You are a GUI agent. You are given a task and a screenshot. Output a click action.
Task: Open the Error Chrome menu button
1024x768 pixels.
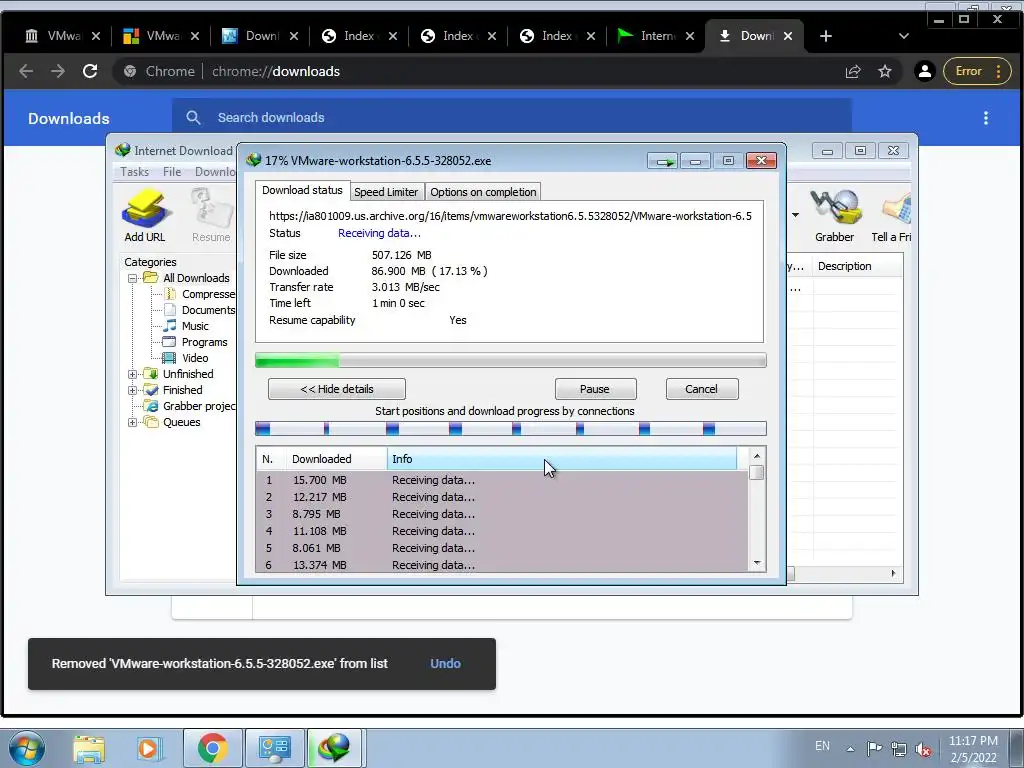pos(977,71)
